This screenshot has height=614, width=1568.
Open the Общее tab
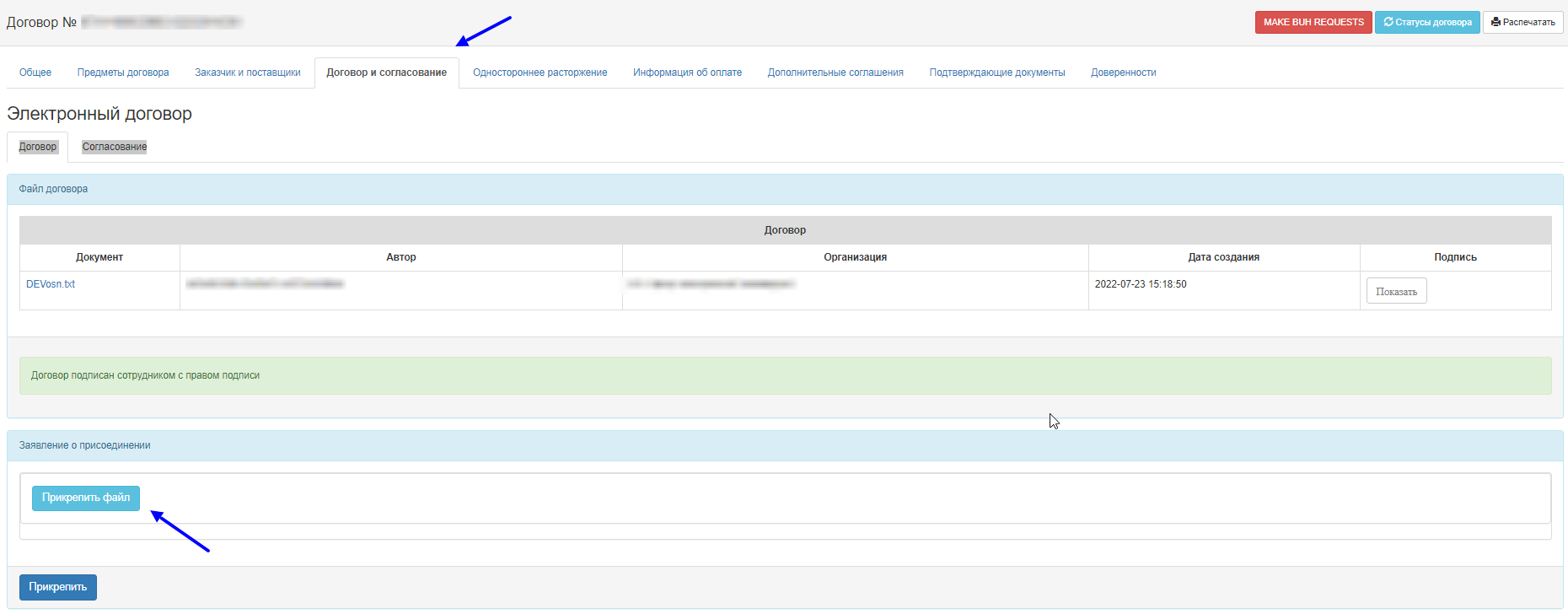tap(35, 73)
